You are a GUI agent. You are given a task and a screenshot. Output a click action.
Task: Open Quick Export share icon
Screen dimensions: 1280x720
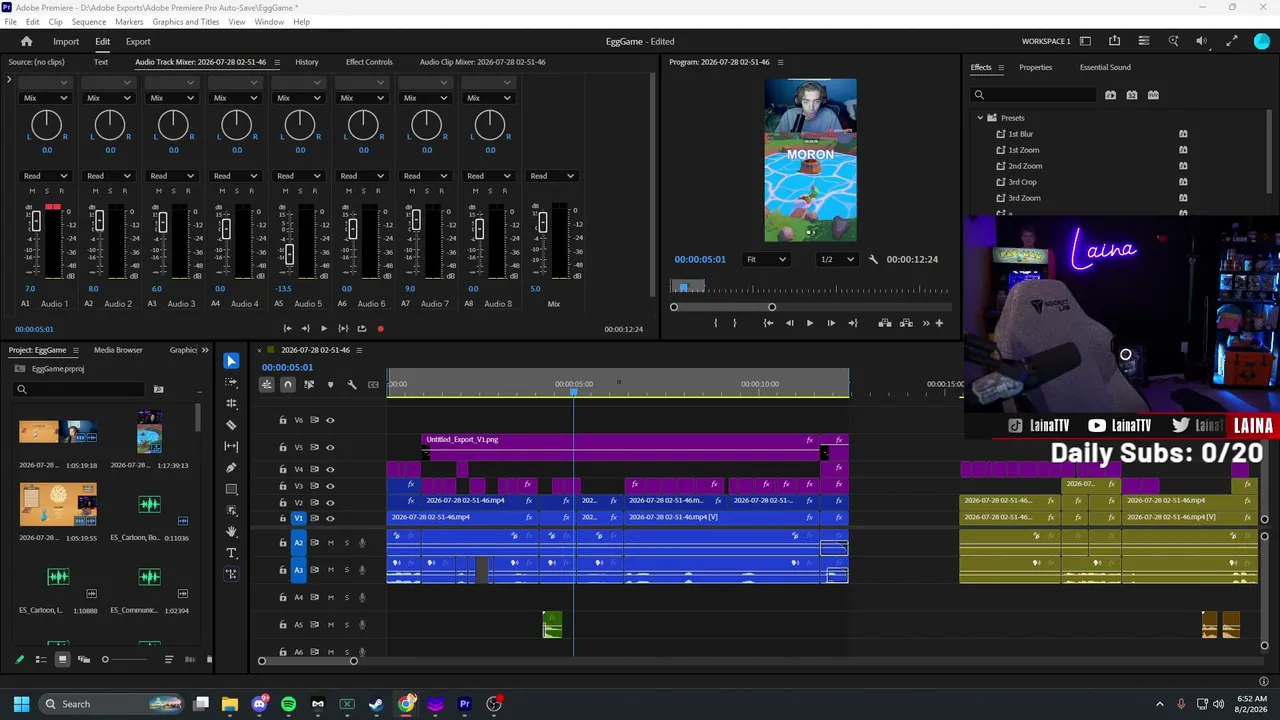point(1114,41)
